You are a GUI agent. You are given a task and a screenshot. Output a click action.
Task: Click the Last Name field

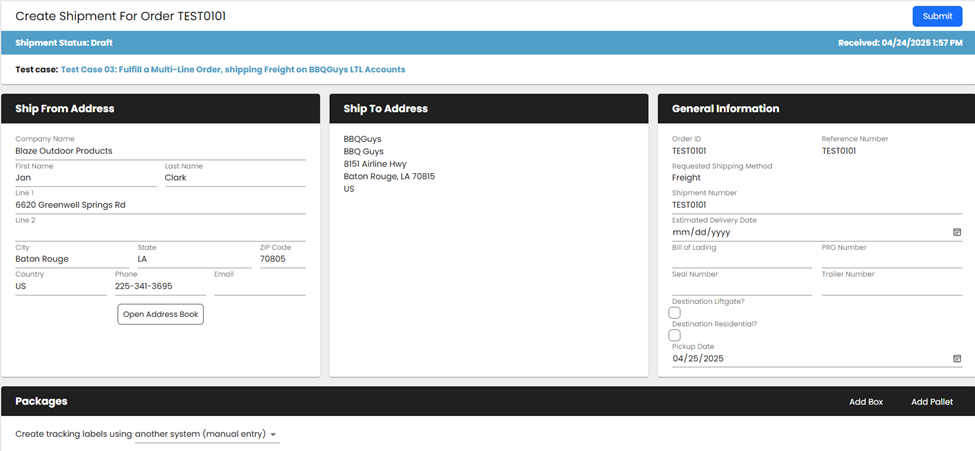pos(234,178)
